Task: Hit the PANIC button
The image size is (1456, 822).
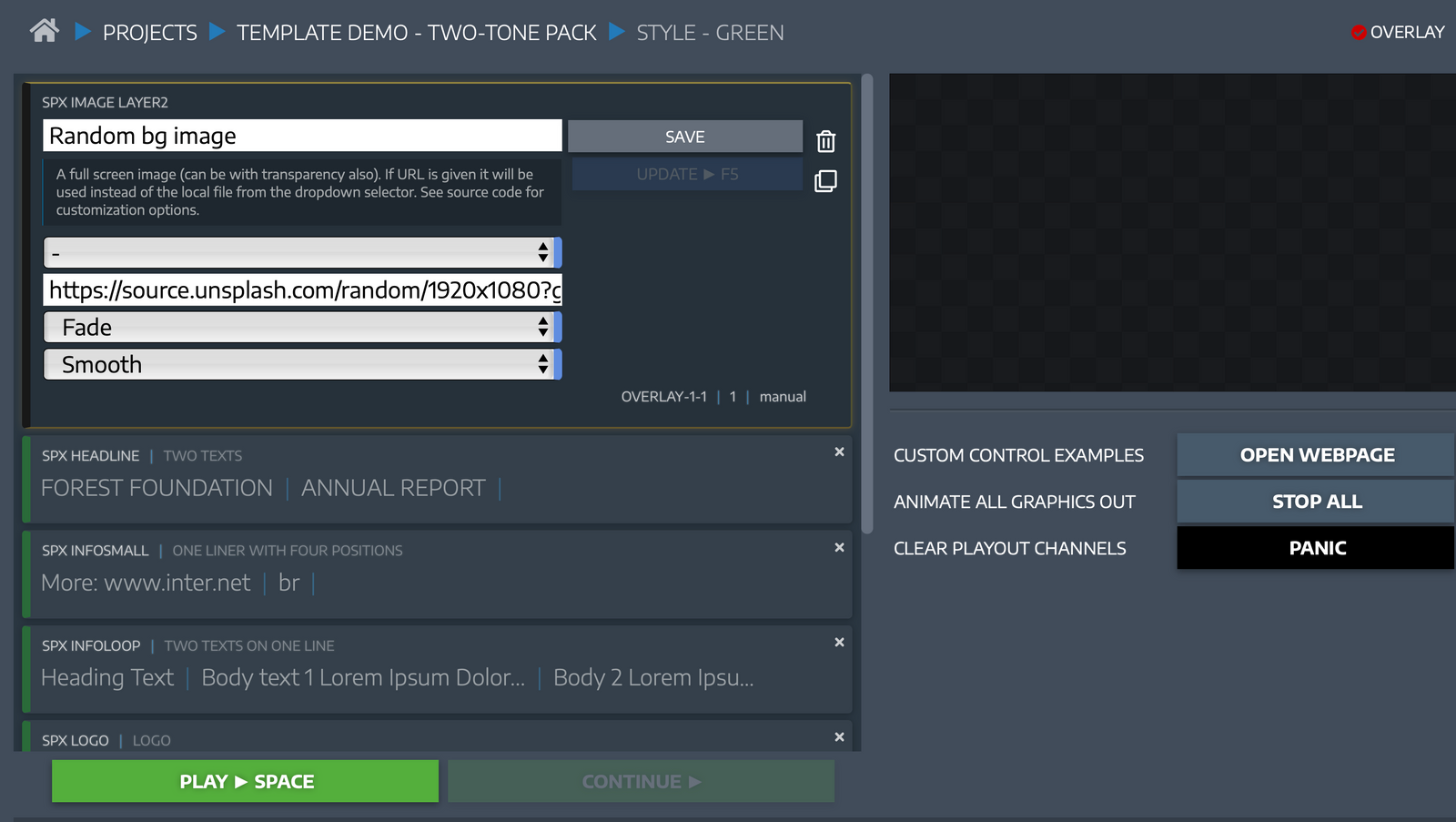Action: pos(1316,548)
